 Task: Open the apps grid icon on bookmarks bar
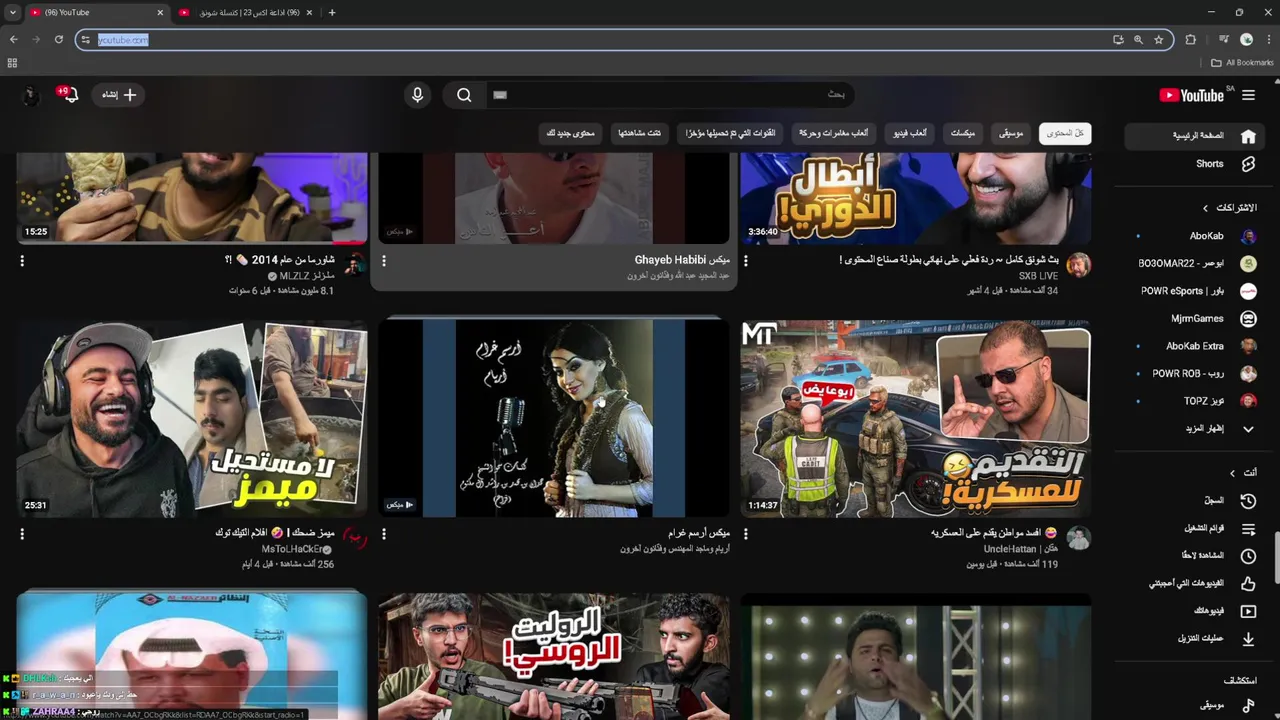click(12, 63)
